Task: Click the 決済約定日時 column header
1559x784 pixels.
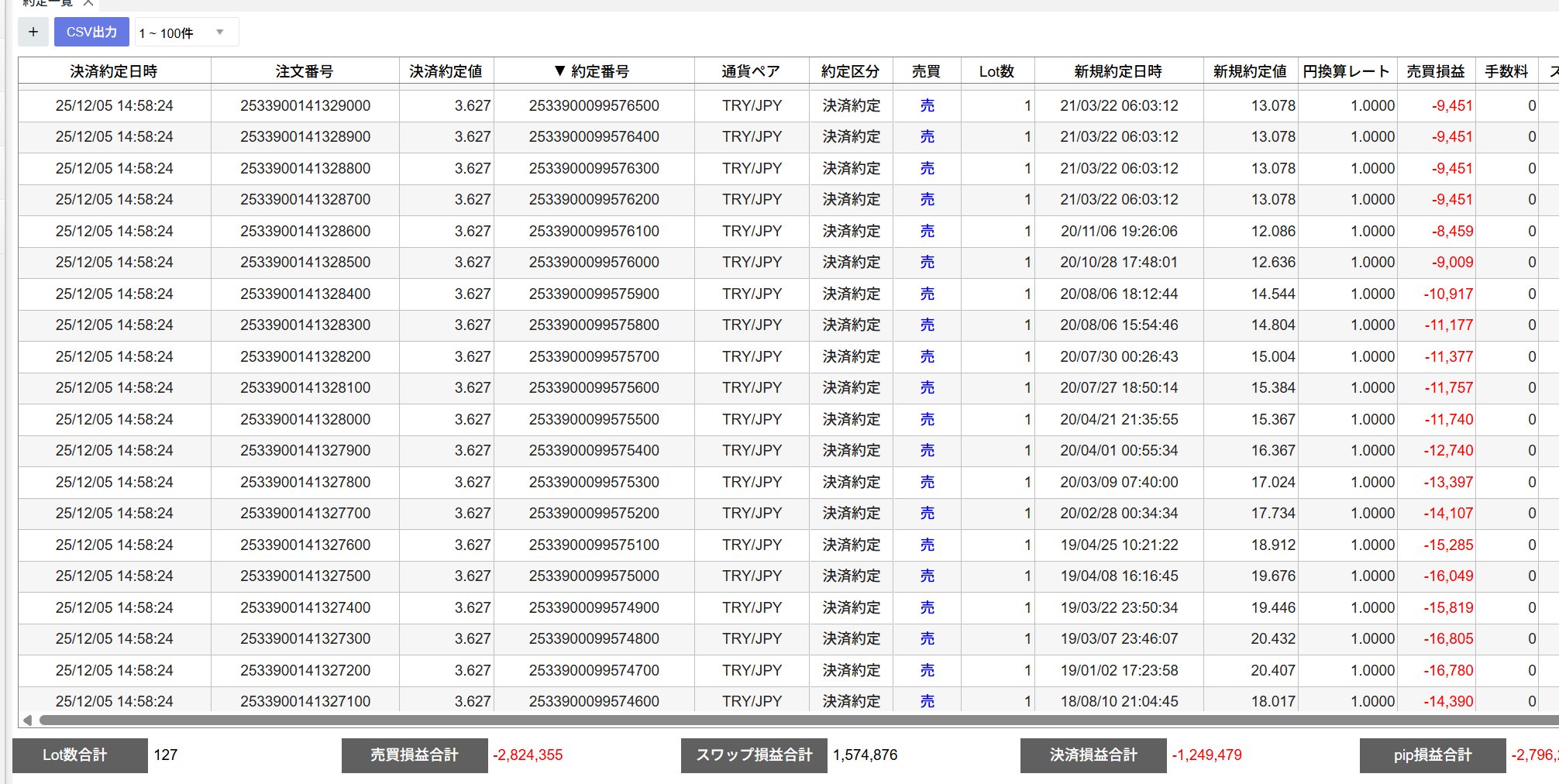Action: click(x=114, y=71)
